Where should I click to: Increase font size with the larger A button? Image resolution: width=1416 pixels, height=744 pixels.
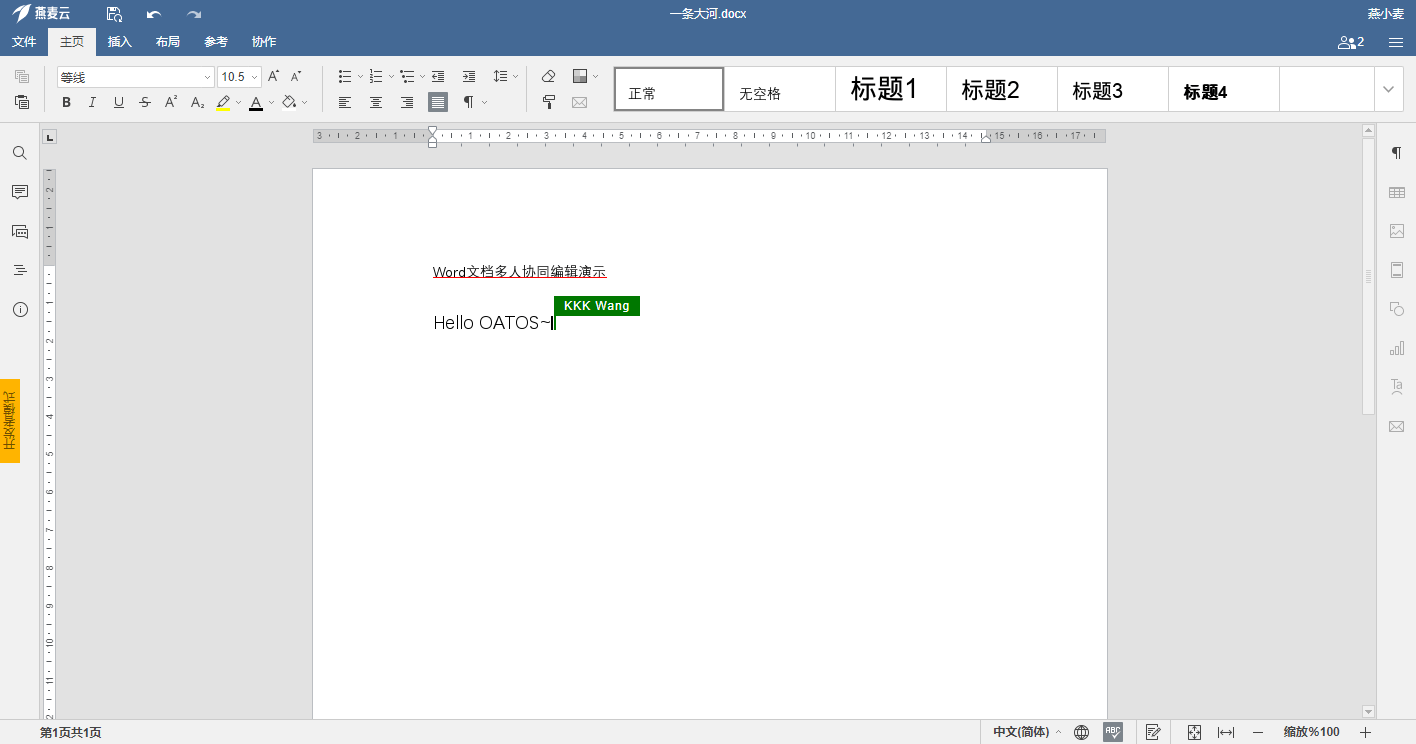point(273,76)
